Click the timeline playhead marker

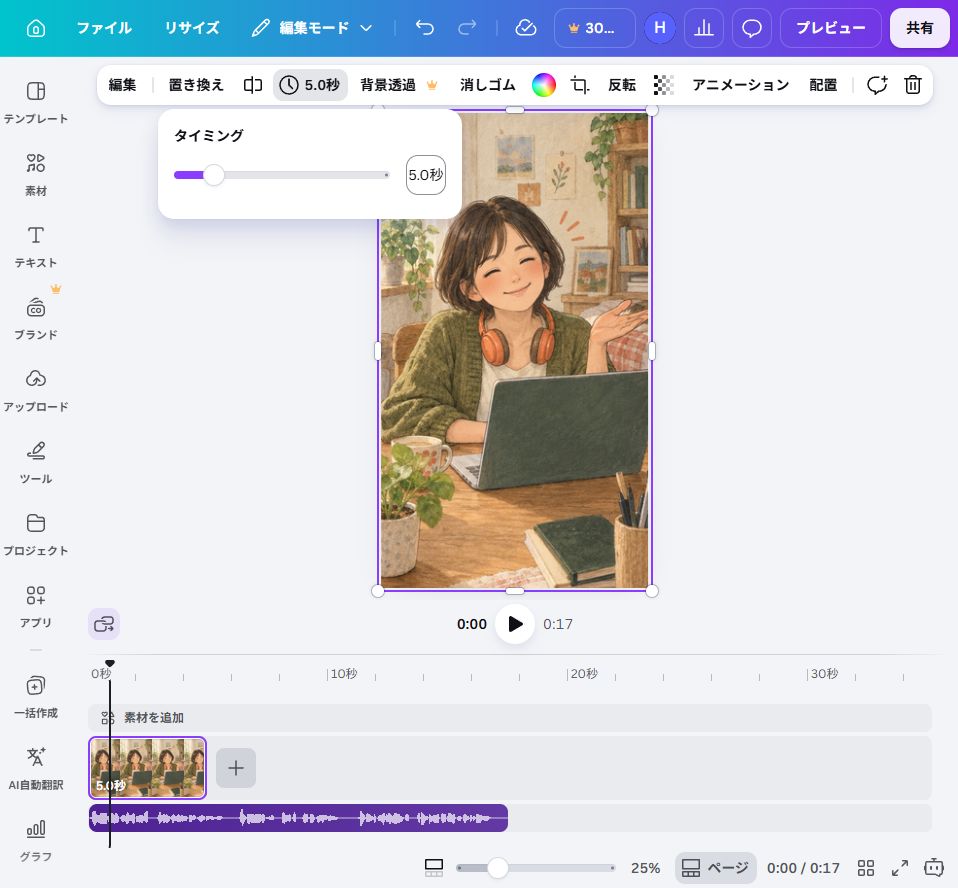pos(110,664)
